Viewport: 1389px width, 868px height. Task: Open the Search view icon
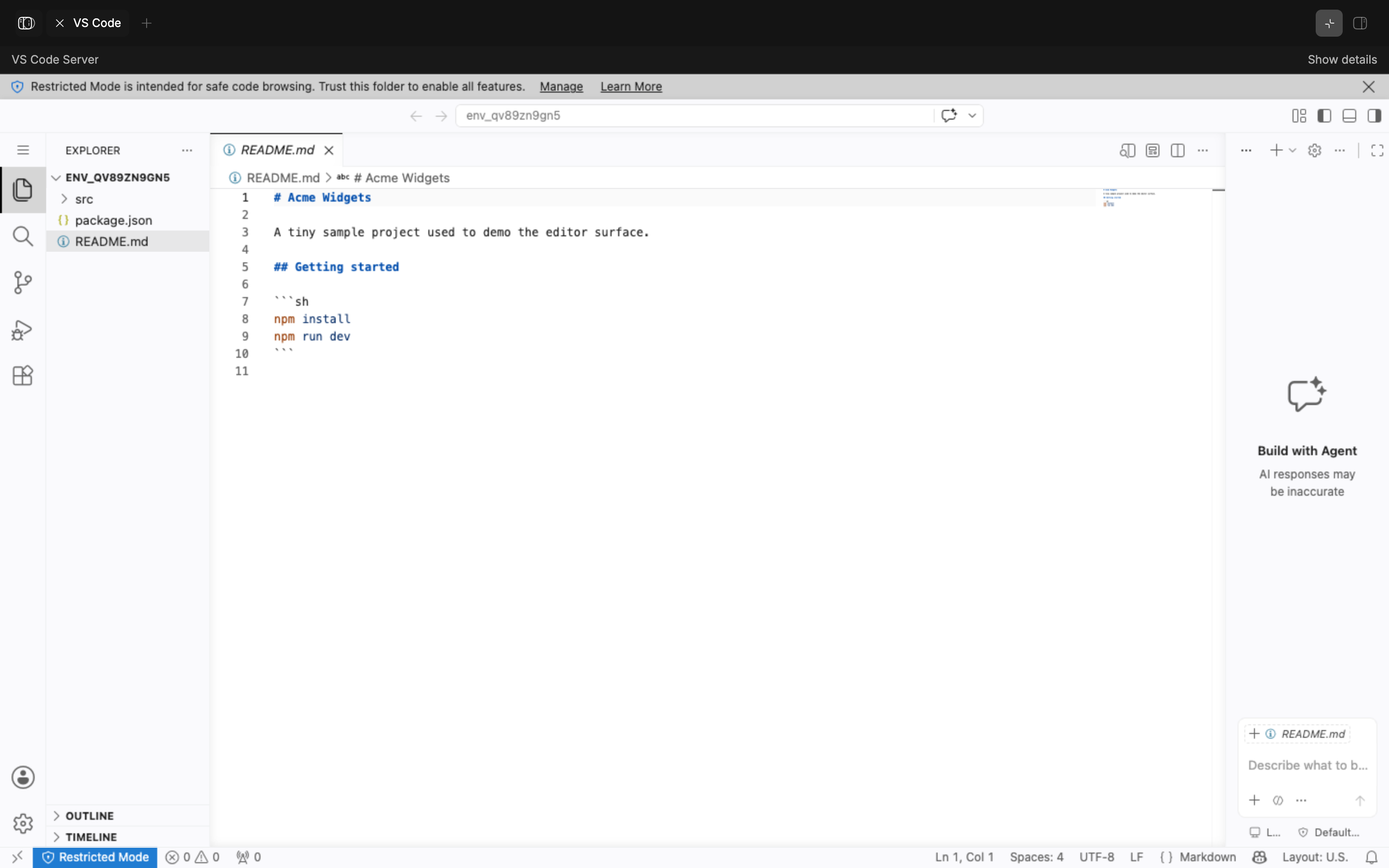point(23,236)
